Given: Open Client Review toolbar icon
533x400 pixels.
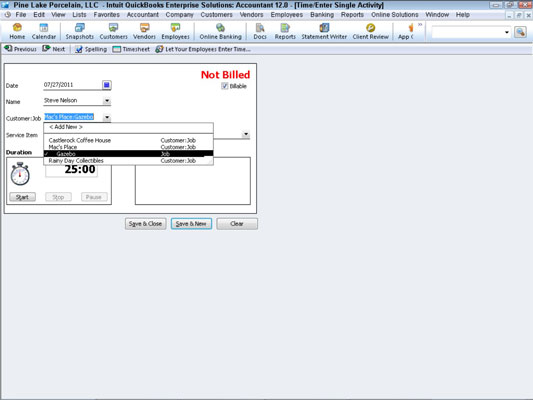Looking at the screenshot, I should [371, 31].
